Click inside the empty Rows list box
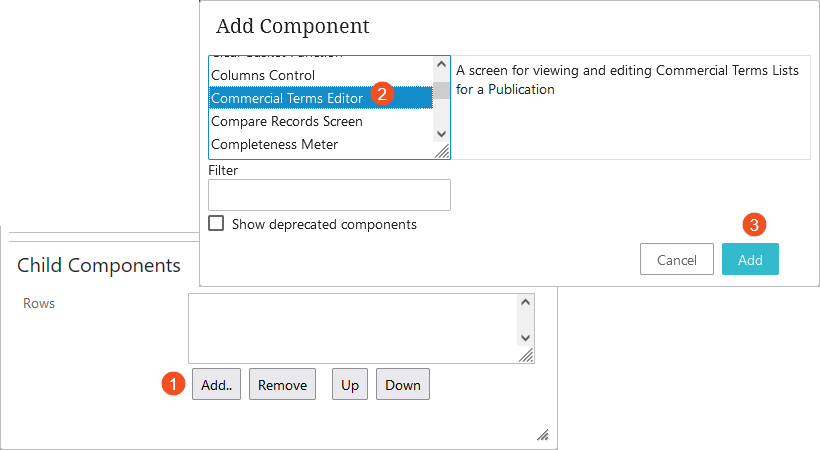 [x=353, y=328]
